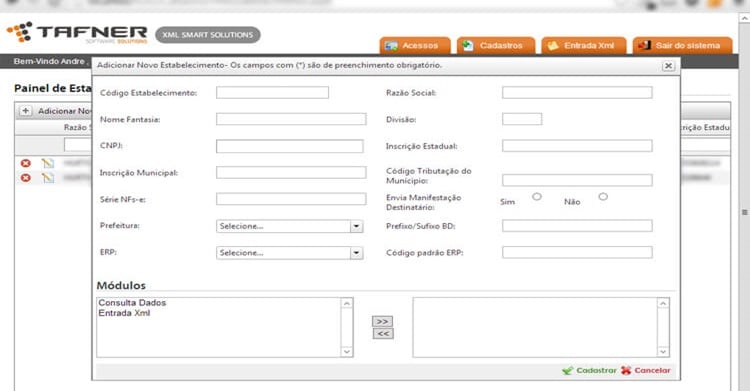Click delete icon on second table row
The image size is (750, 391).
(25, 178)
